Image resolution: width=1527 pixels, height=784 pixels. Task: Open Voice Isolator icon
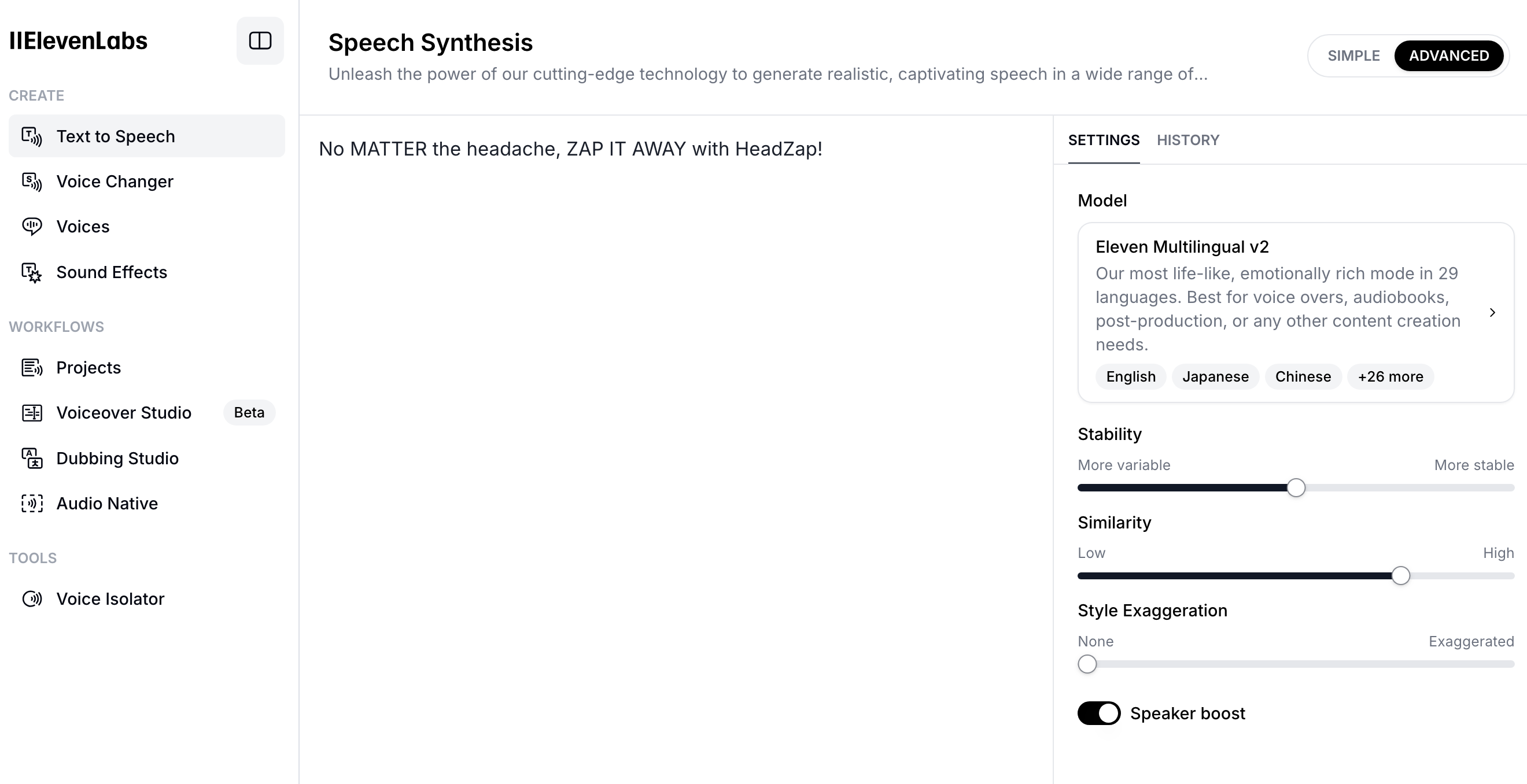[31, 598]
